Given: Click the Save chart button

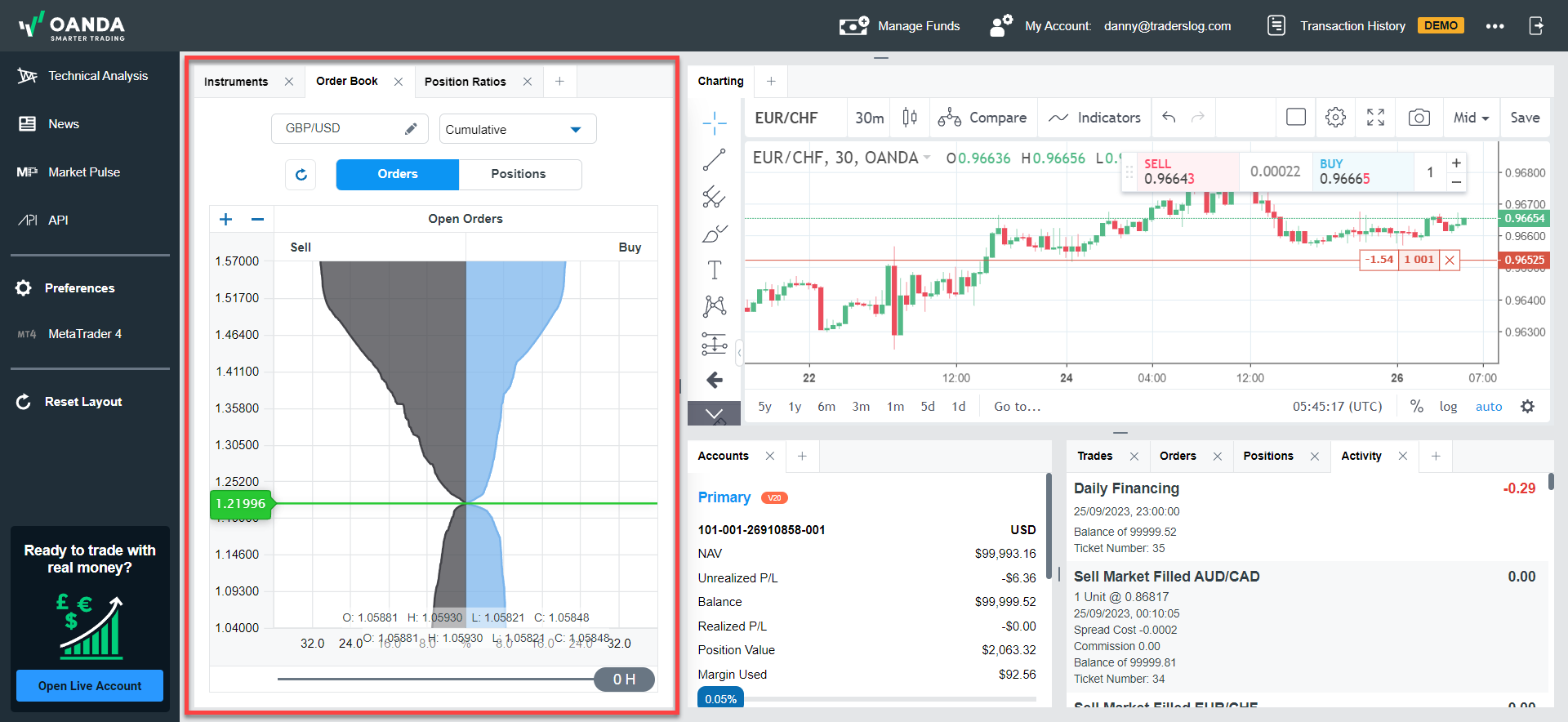Looking at the screenshot, I should click(1525, 118).
